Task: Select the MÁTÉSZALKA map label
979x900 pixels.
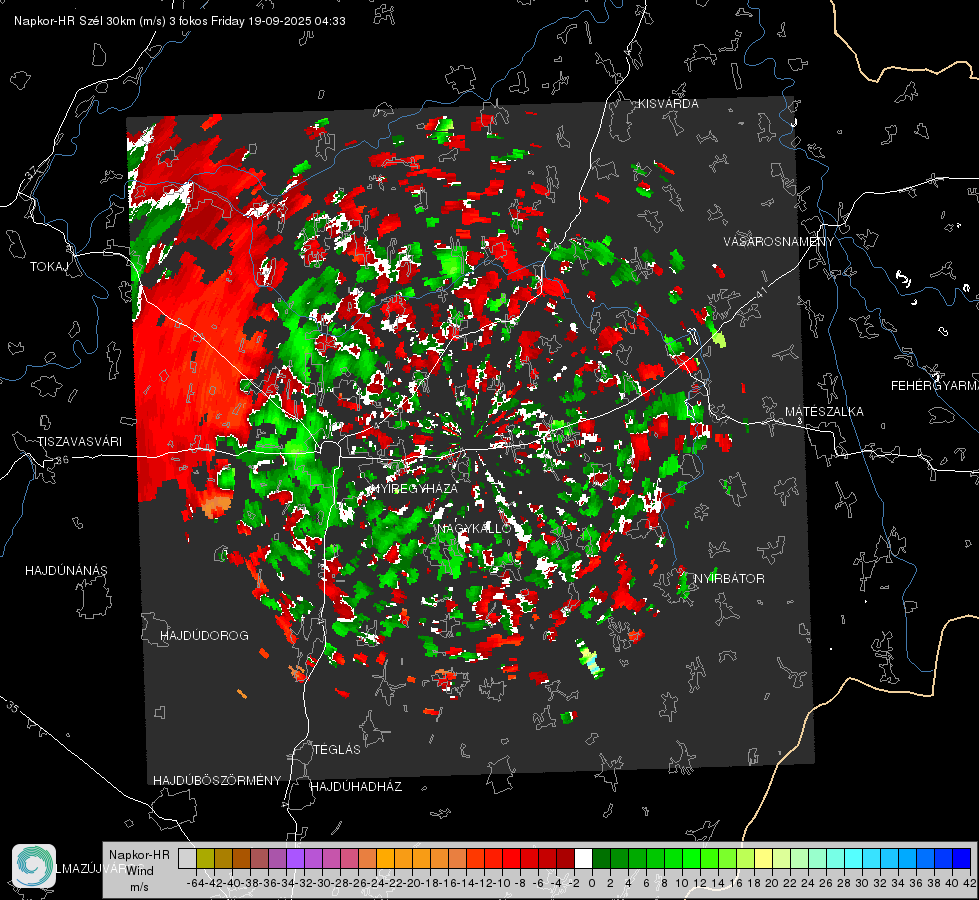Action: 824,412
